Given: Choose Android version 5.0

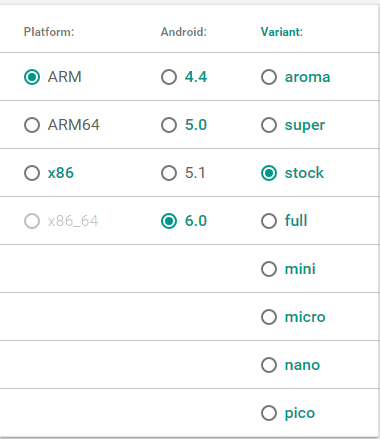Looking at the screenshot, I should point(169,125).
